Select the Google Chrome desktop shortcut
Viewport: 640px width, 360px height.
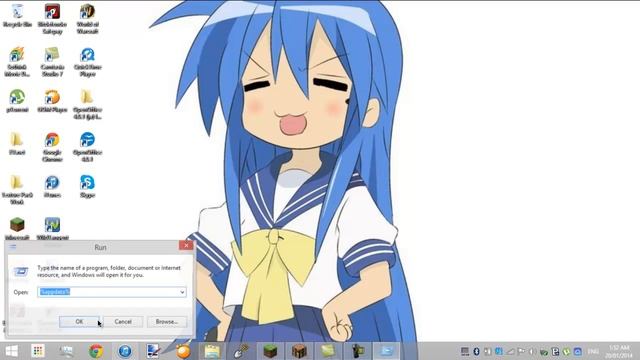[x=52, y=147]
